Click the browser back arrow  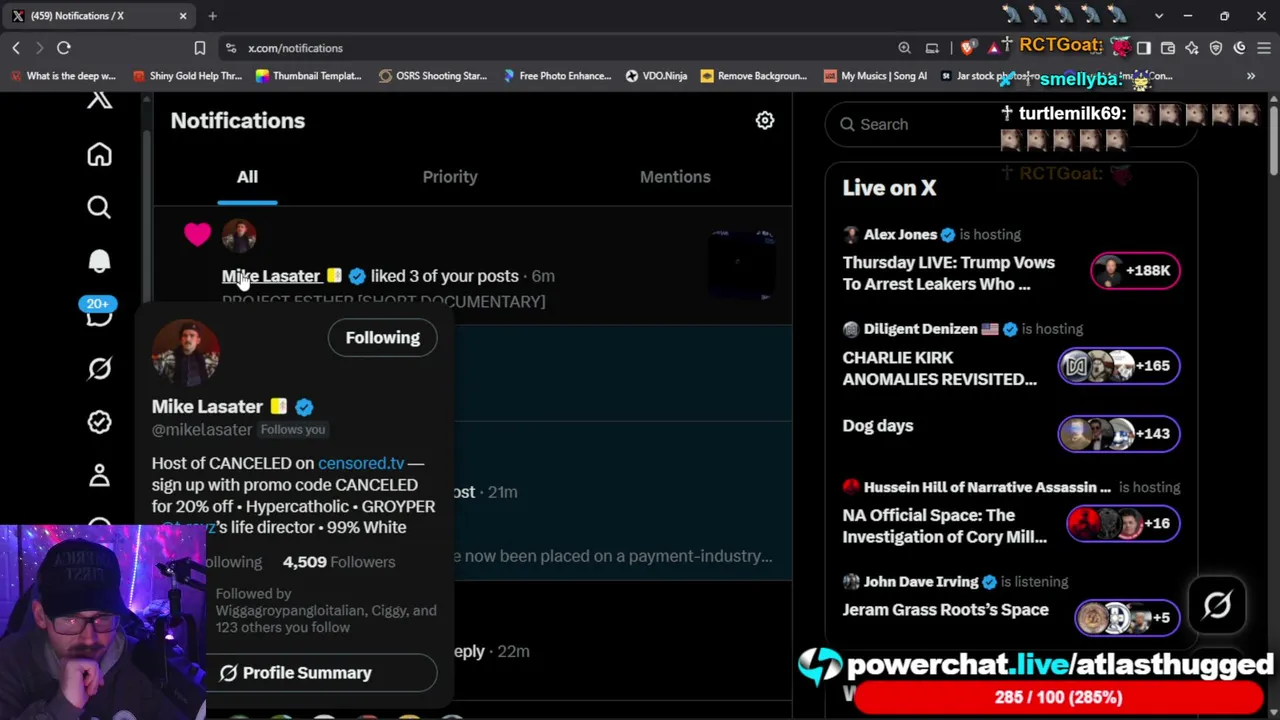[16, 48]
